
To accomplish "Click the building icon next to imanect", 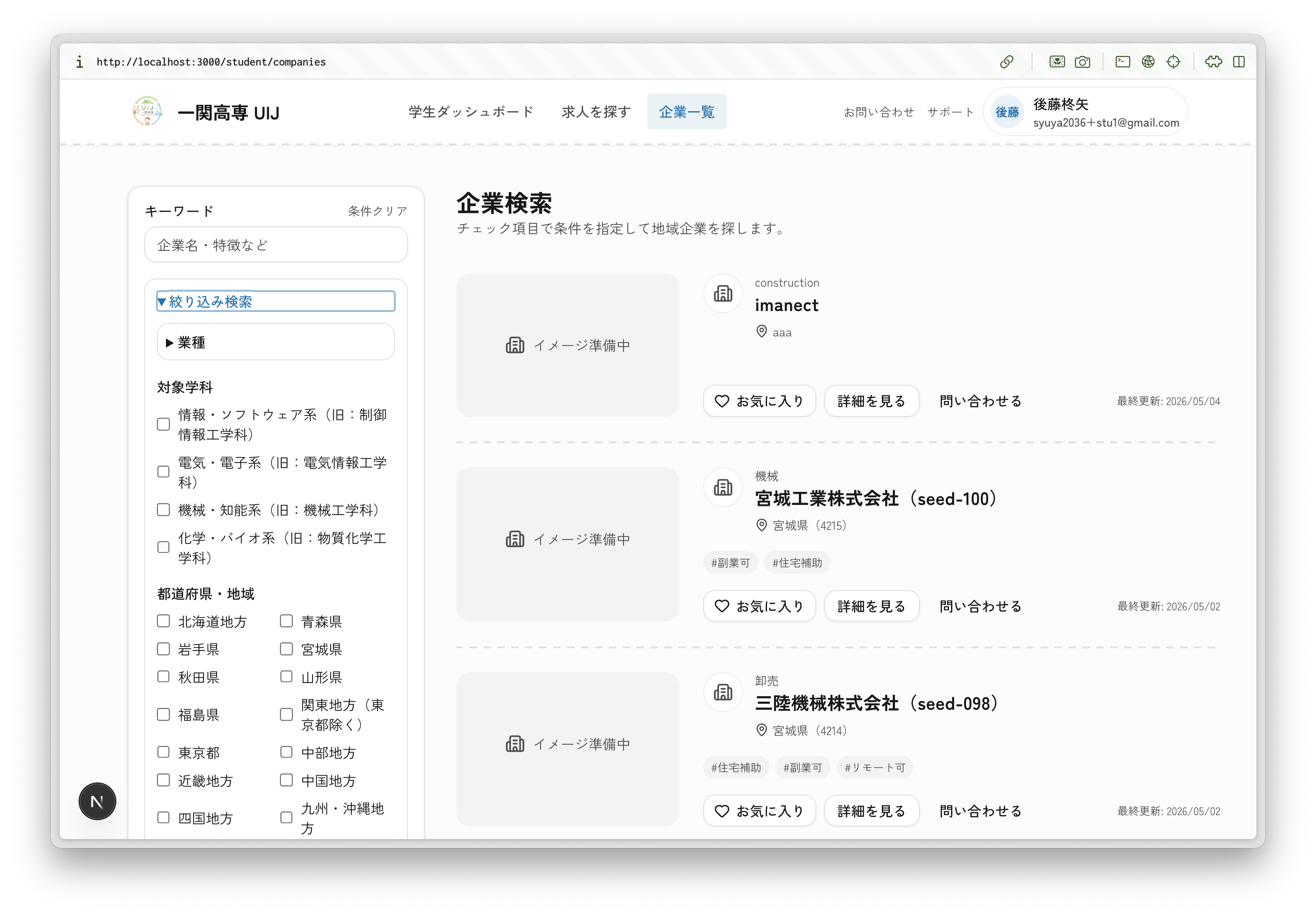I will click(x=723, y=293).
